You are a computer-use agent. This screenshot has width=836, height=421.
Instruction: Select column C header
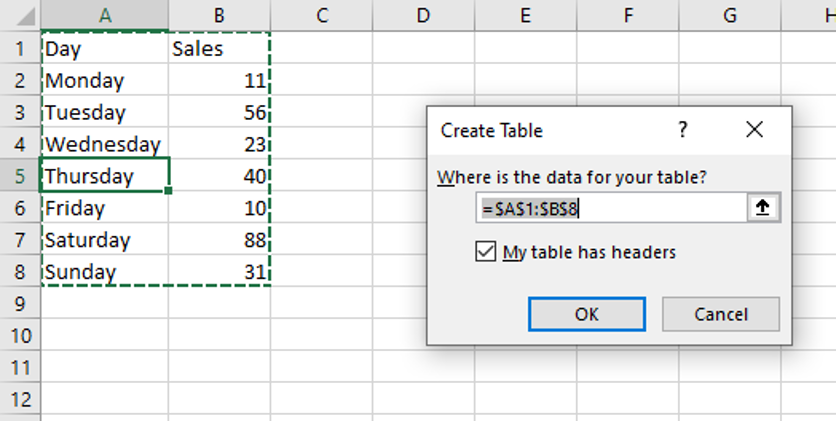tap(321, 15)
